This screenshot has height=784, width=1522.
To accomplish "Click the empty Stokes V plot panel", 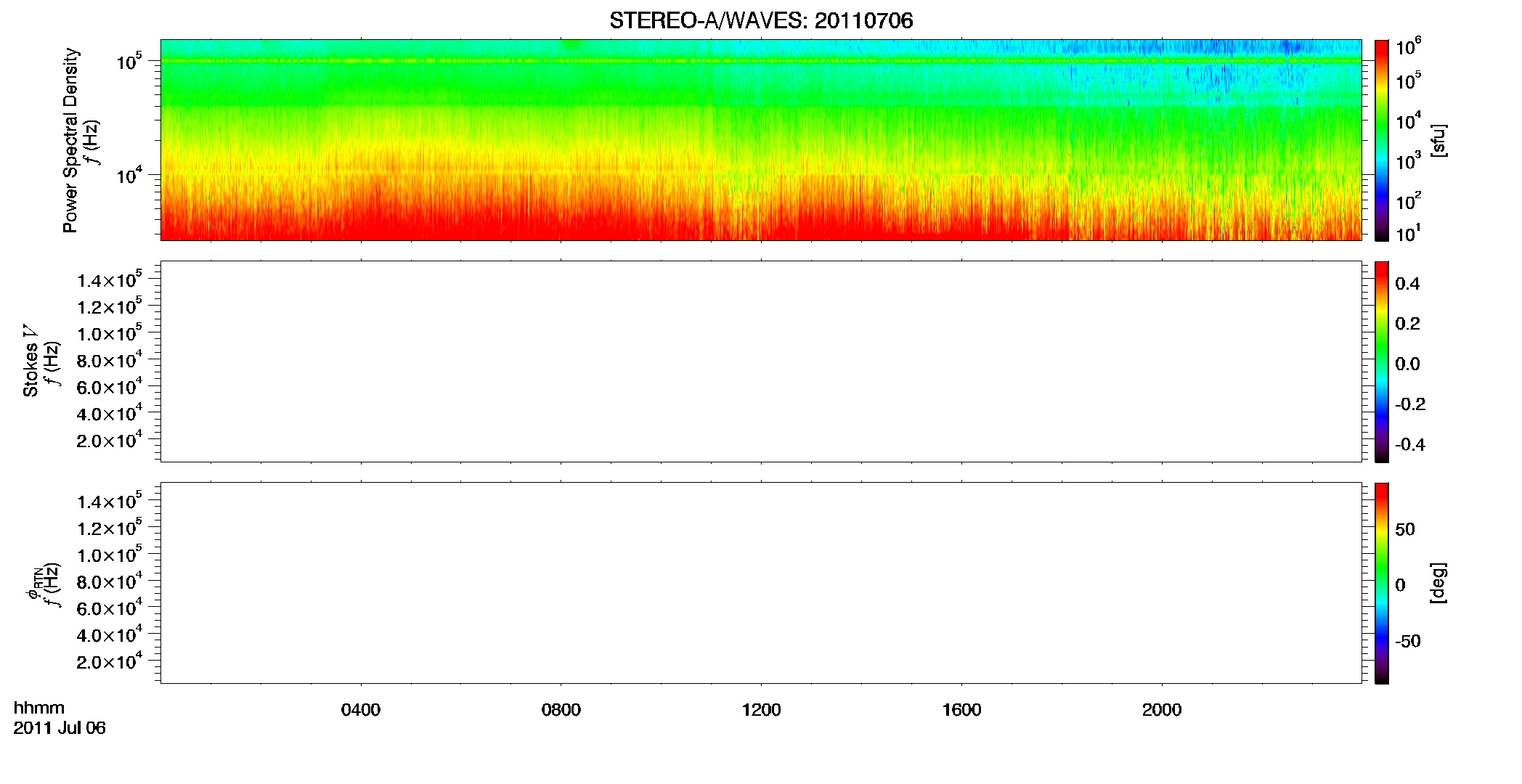I will tap(761, 362).
